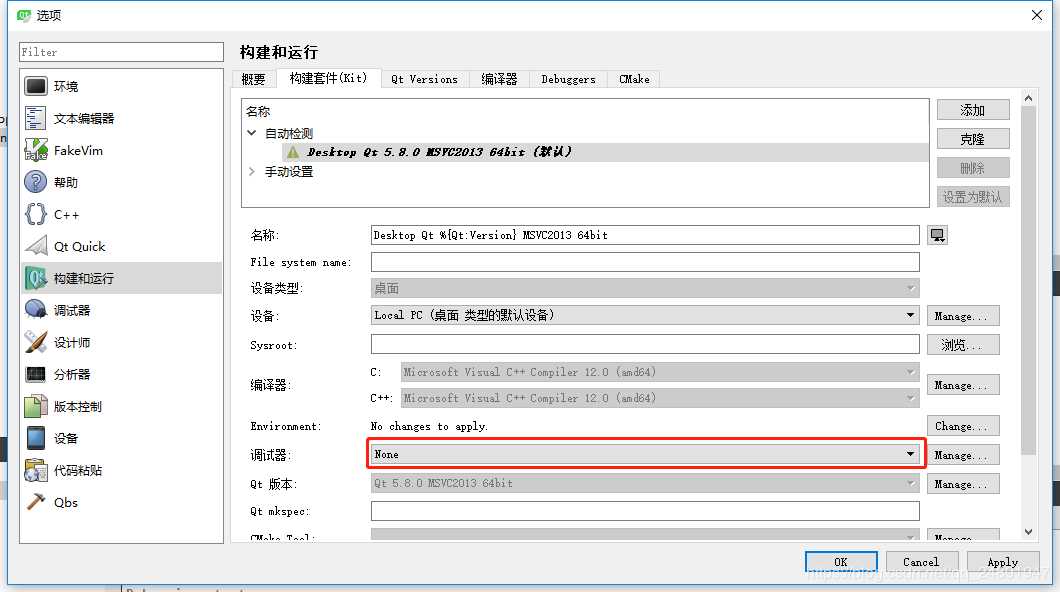
Task: Open the Qbs hammer icon
Action: pos(36,501)
